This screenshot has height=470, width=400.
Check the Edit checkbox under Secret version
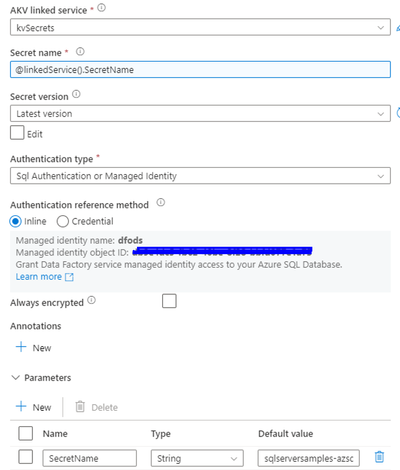coord(17,133)
